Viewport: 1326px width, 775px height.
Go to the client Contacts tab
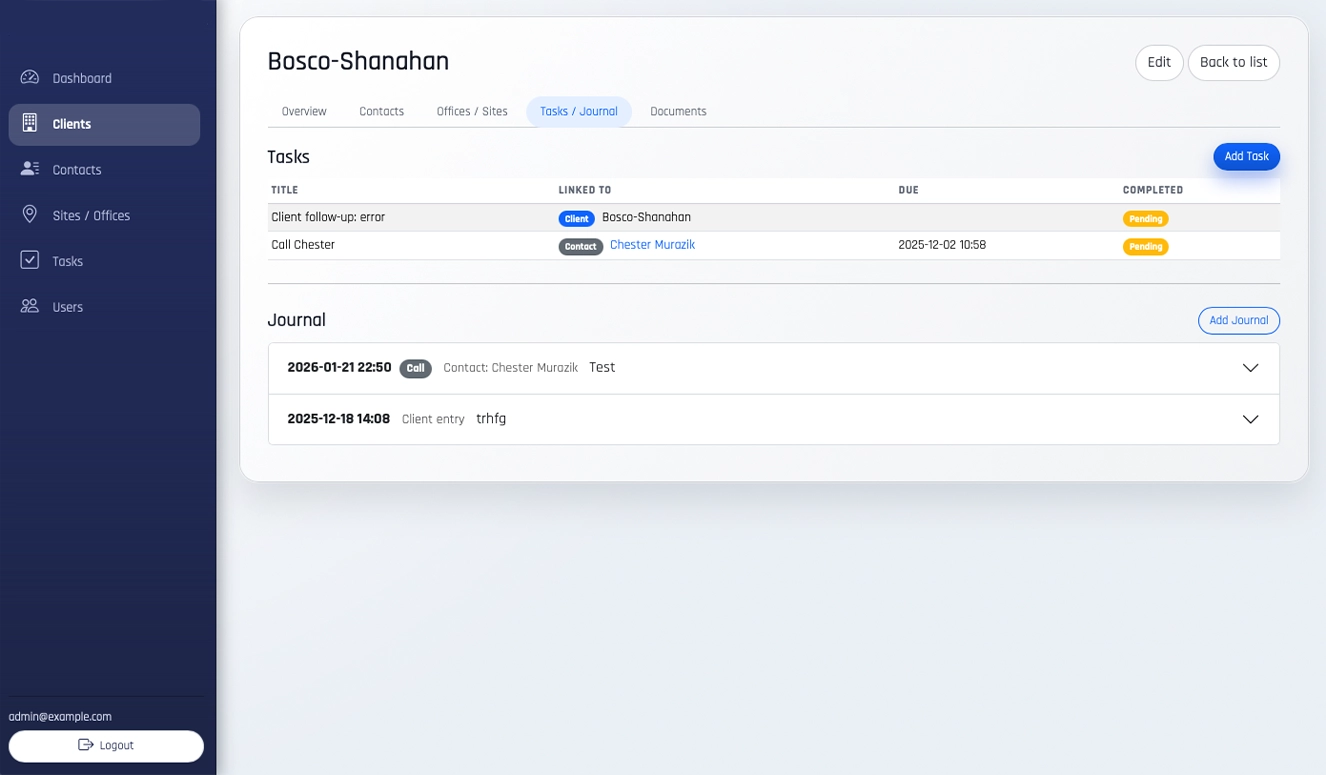click(x=381, y=112)
